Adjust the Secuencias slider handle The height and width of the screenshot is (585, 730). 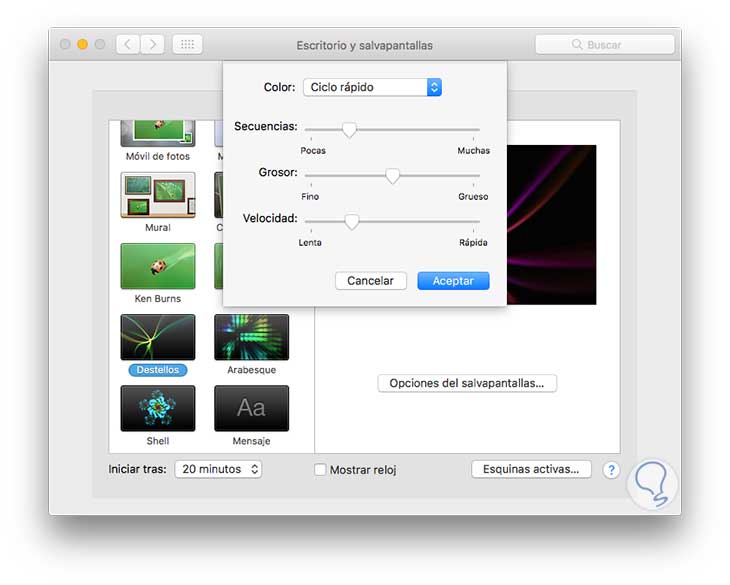(x=349, y=130)
